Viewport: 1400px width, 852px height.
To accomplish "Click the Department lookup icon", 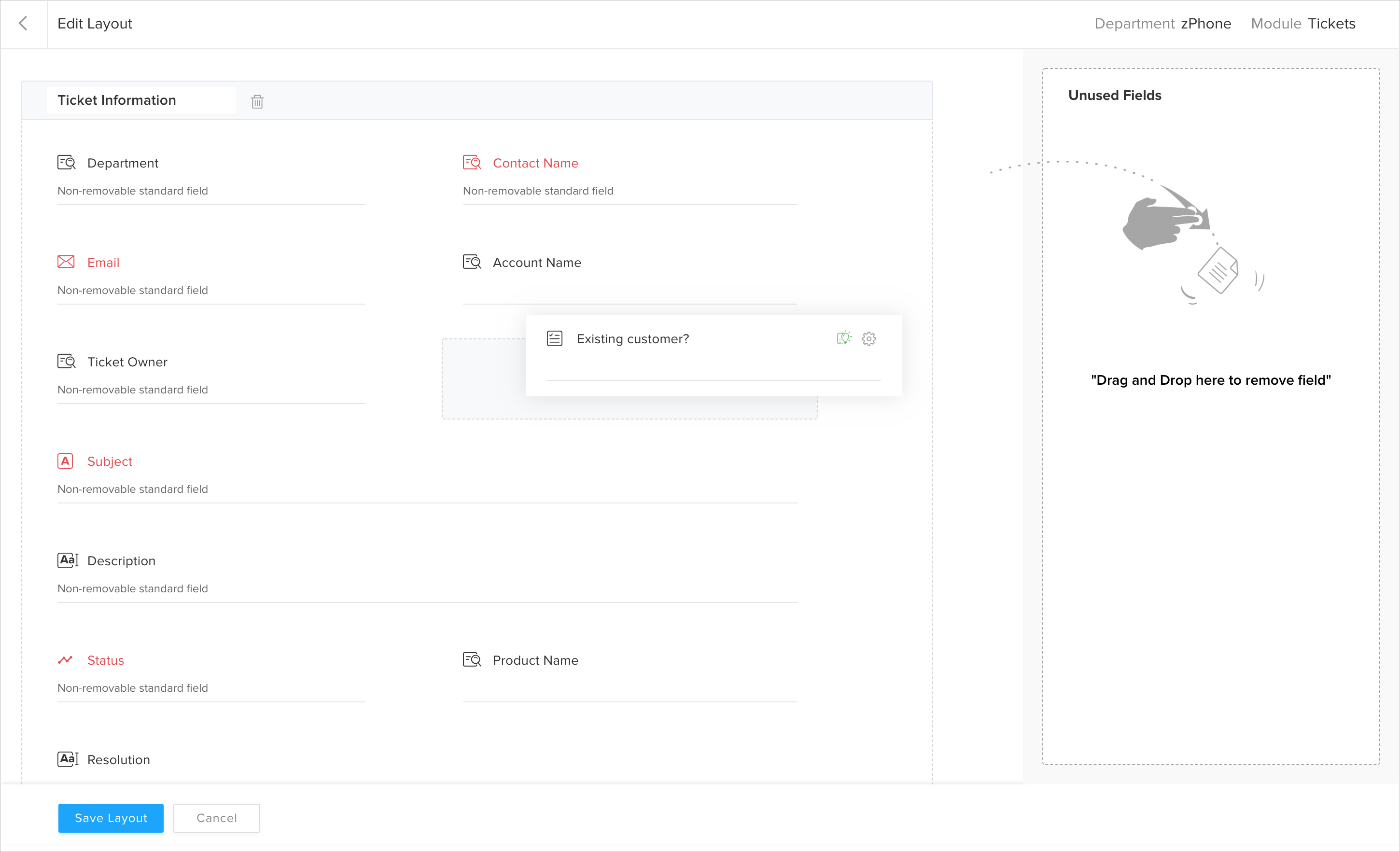I will [x=67, y=163].
